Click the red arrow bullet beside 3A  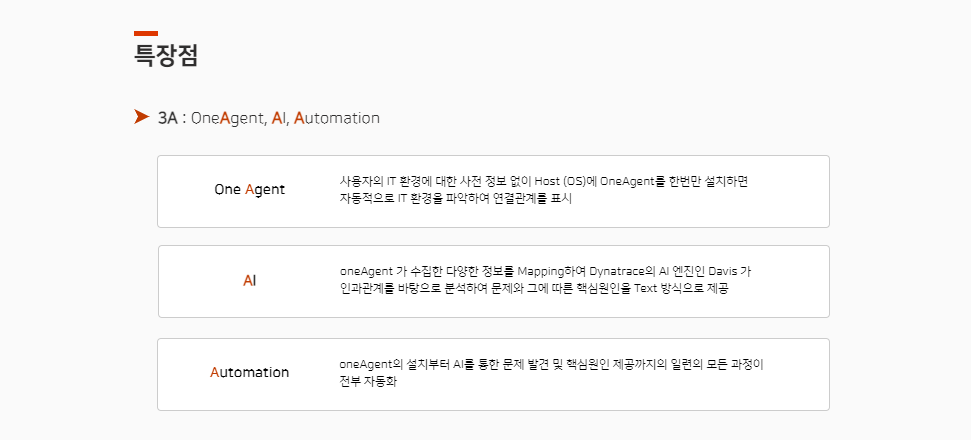141,117
